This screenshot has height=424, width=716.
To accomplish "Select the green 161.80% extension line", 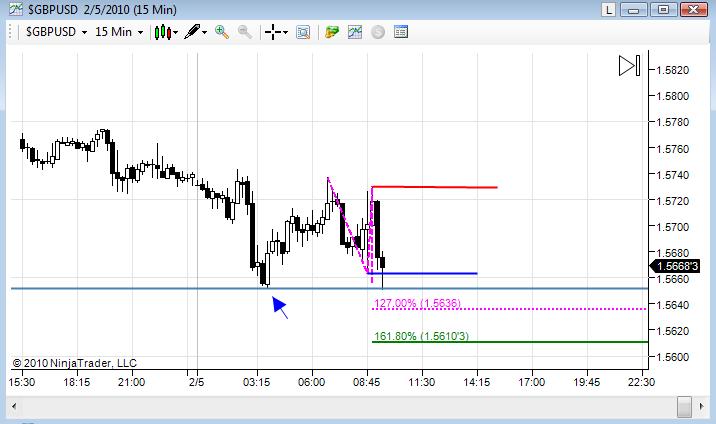I will (x=510, y=342).
